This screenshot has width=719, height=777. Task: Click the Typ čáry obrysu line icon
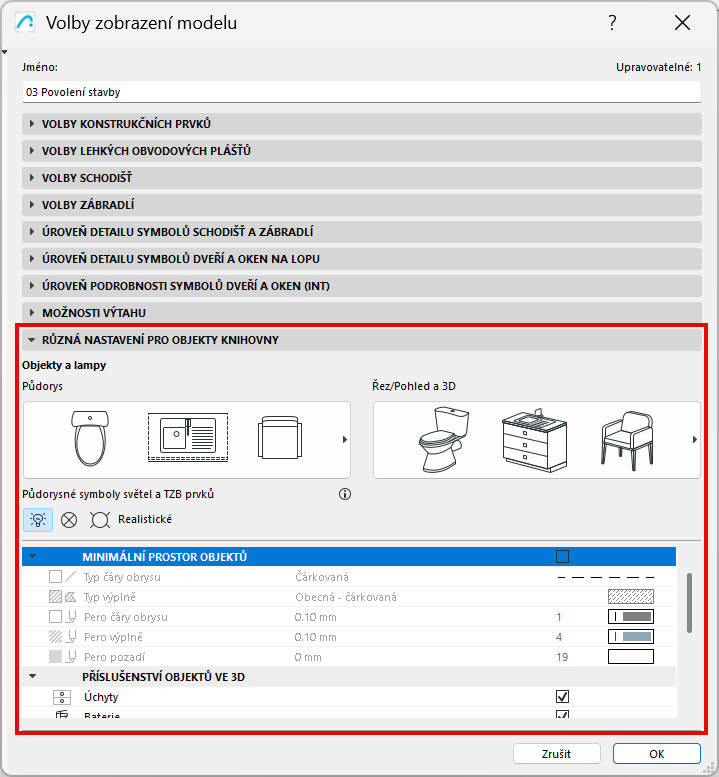[x=62, y=577]
